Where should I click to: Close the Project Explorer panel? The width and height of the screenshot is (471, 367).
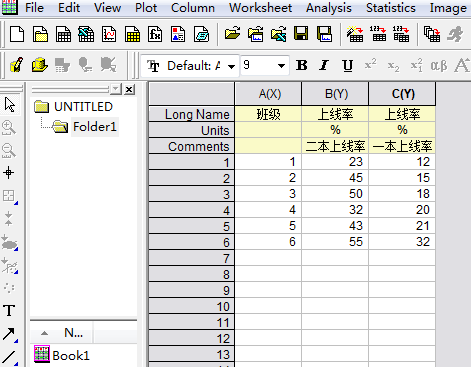tap(129, 89)
